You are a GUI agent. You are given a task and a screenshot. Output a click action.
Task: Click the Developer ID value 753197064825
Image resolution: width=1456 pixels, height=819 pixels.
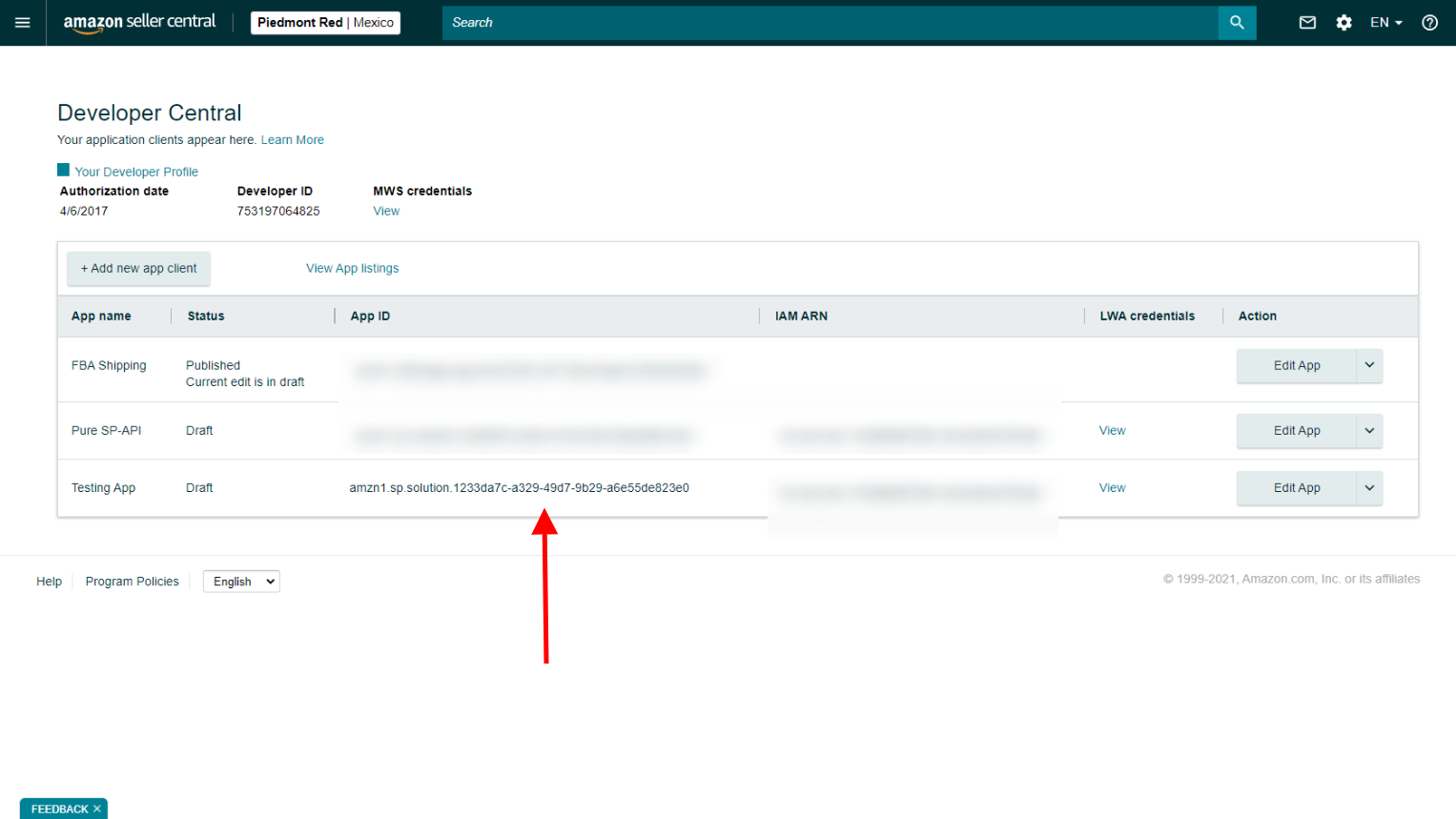pyautogui.click(x=278, y=212)
